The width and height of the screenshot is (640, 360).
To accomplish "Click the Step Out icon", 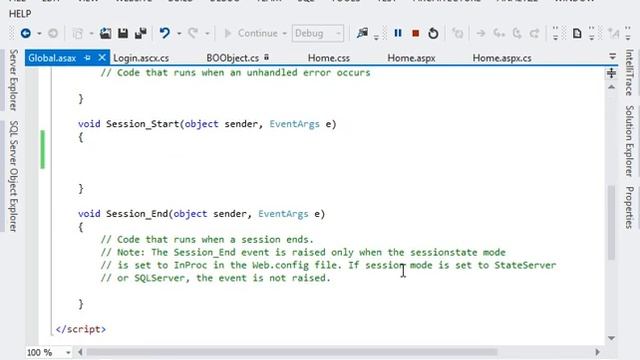I will click(534, 33).
